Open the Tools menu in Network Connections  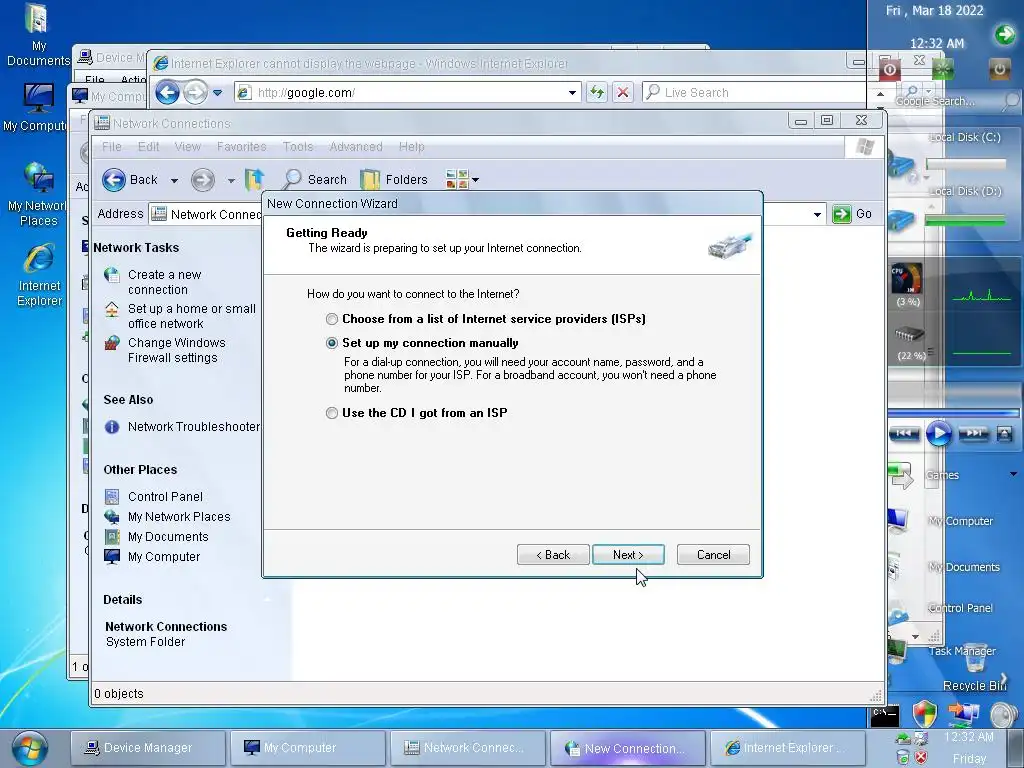pos(298,146)
